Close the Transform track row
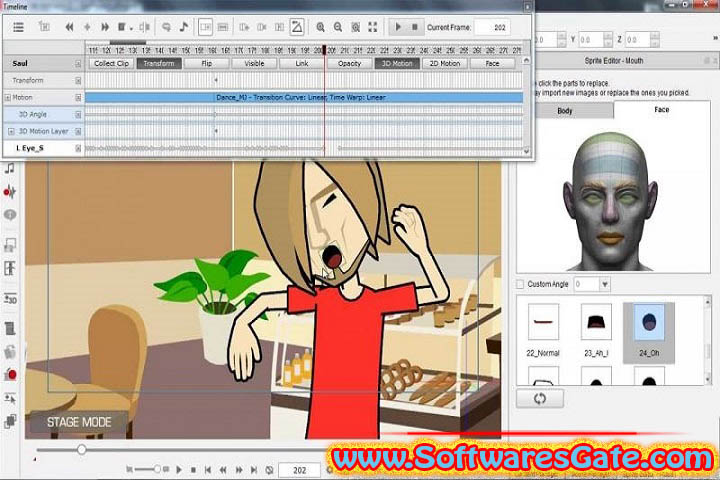The image size is (720, 480). [x=78, y=81]
